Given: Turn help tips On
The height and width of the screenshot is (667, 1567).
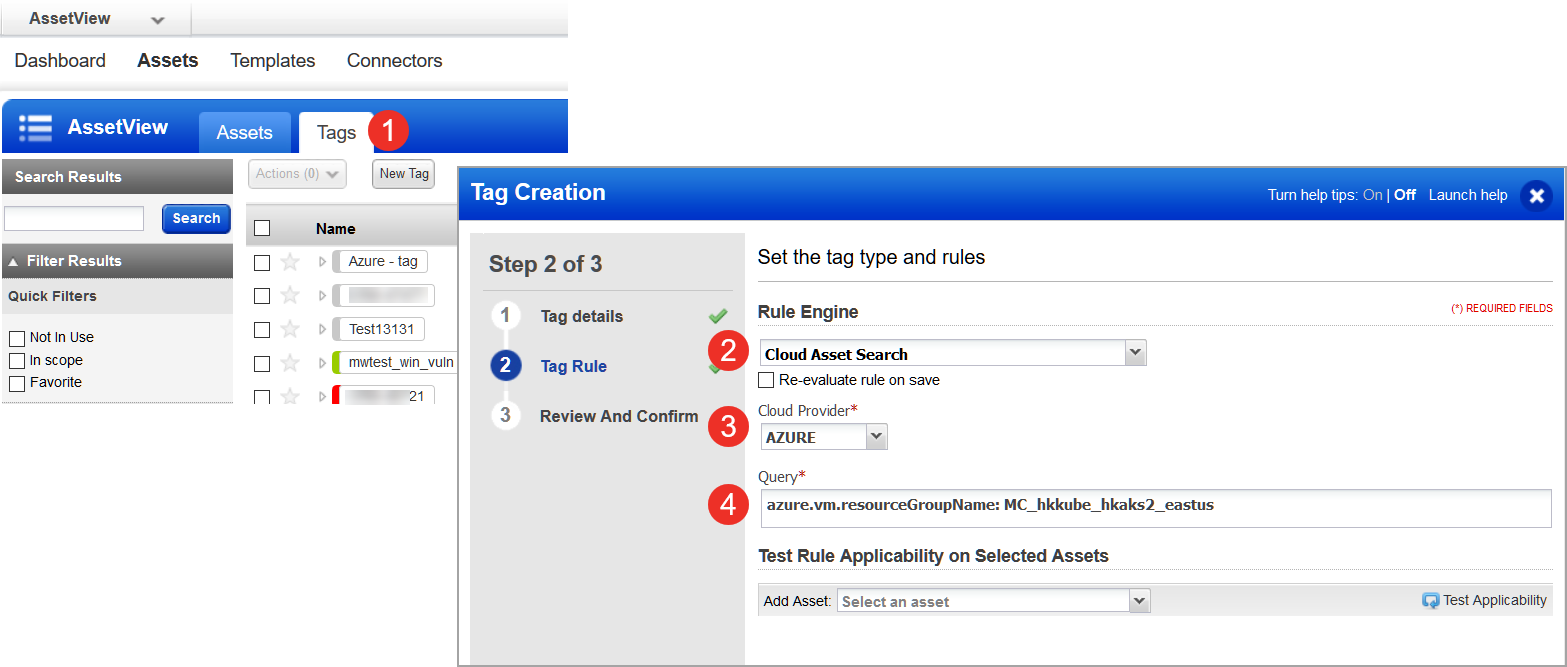Looking at the screenshot, I should point(1371,195).
